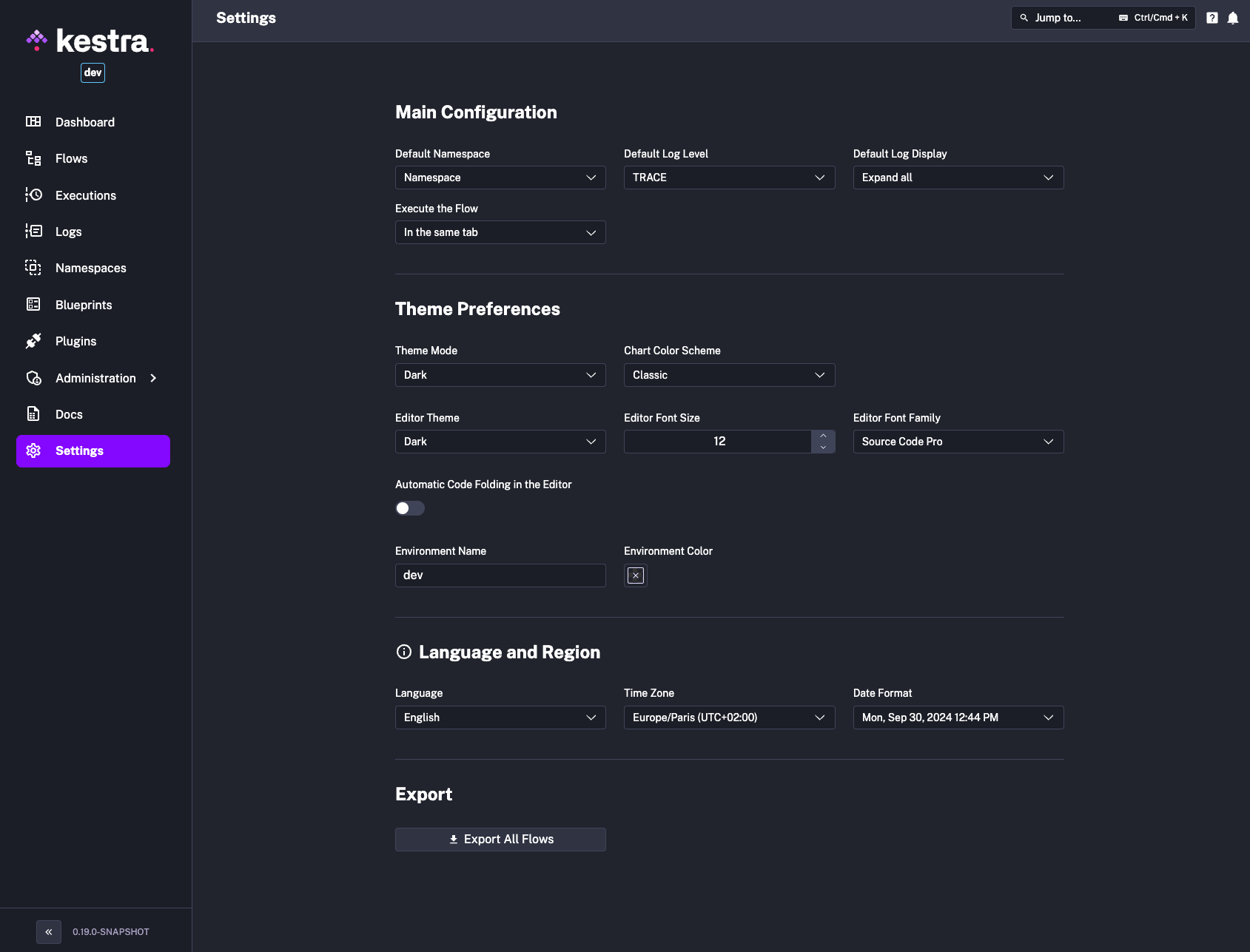Viewport: 1250px width, 952px height.
Task: Go to Blueprints menu item
Action: [x=93, y=305]
